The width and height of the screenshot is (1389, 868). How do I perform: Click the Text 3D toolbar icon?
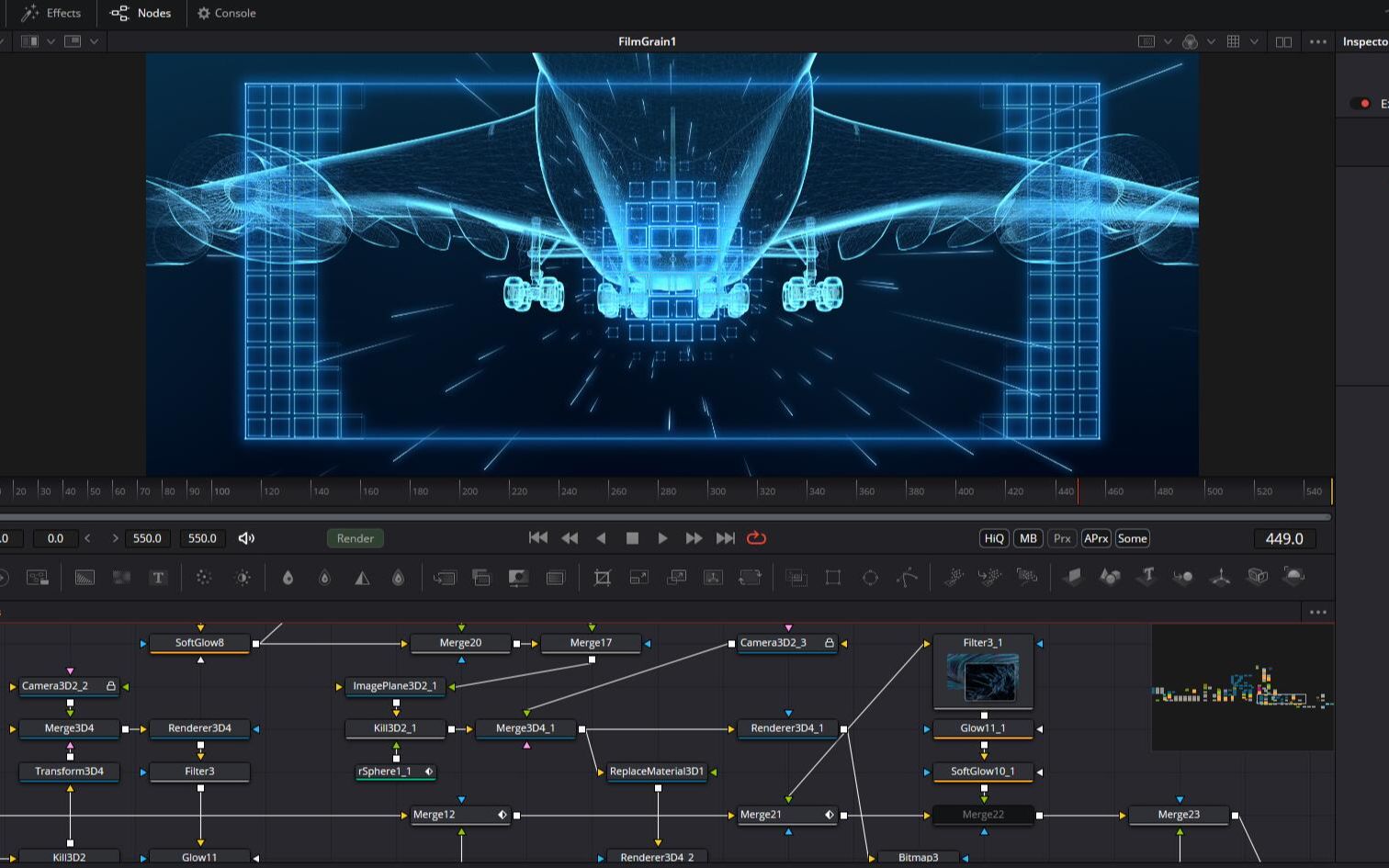pyautogui.click(x=1146, y=577)
